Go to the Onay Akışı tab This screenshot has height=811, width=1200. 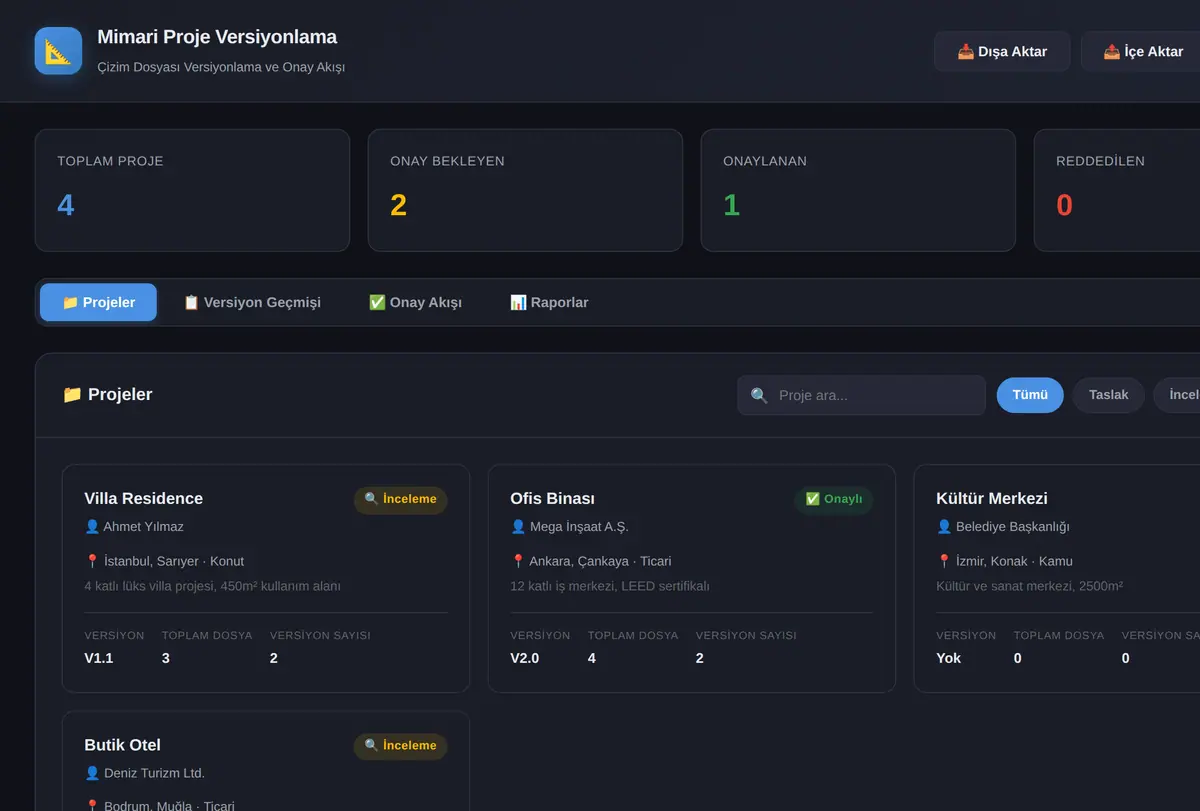(x=415, y=302)
